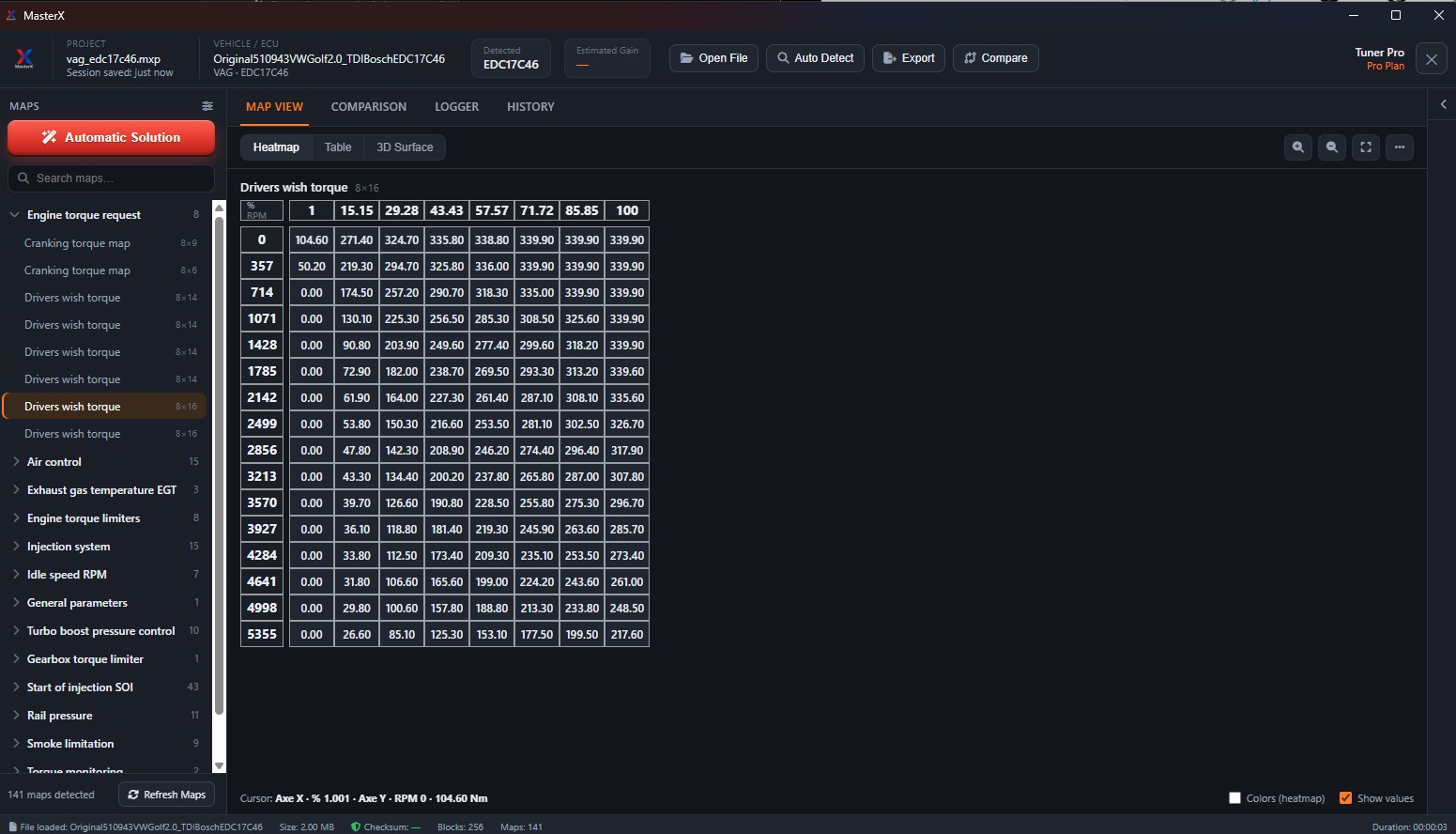Select Cranking torque map 8×6
This screenshot has height=834, width=1456.
pos(105,270)
